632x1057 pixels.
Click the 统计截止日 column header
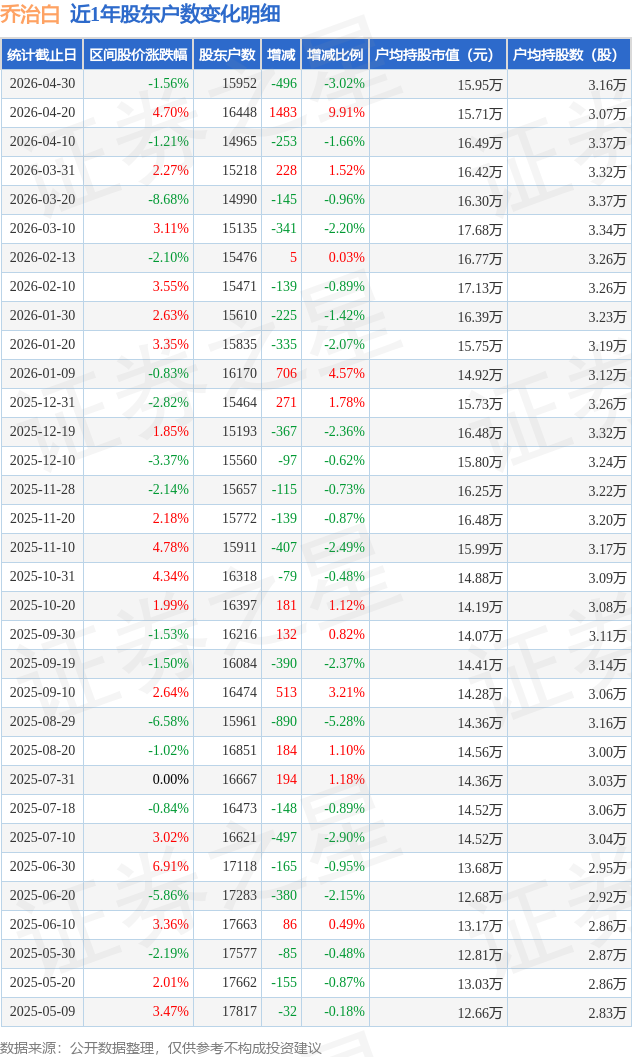click(x=42, y=55)
